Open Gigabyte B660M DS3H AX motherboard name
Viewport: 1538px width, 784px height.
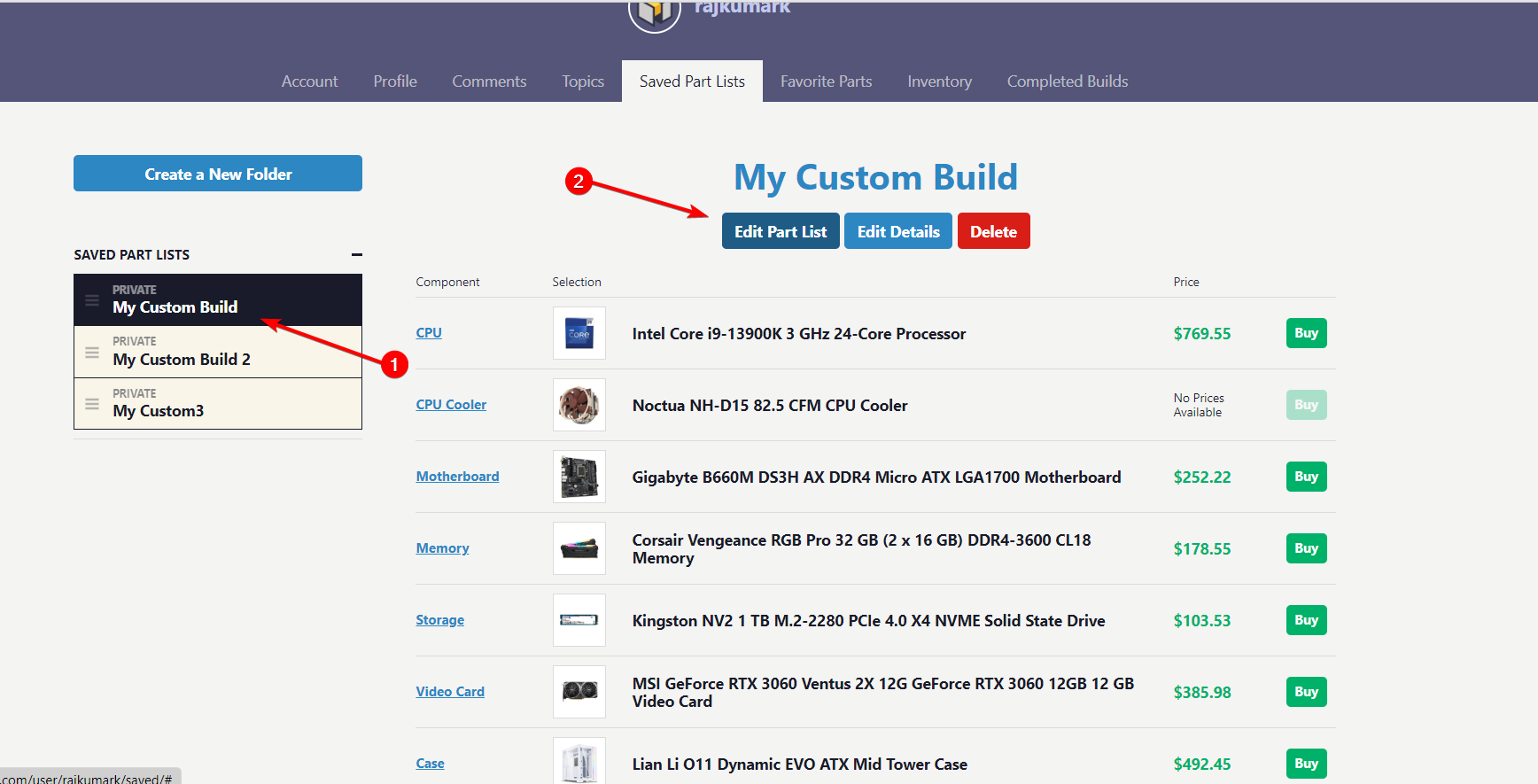(x=877, y=477)
